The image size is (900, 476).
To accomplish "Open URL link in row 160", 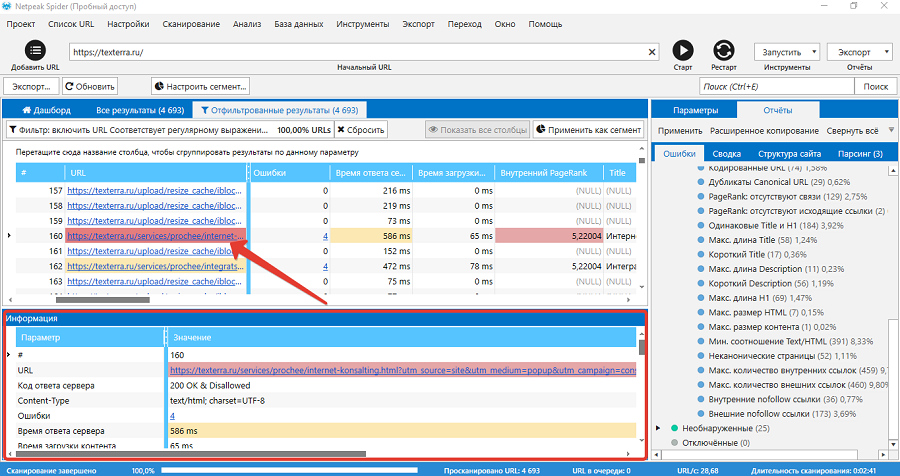I will (x=155, y=236).
